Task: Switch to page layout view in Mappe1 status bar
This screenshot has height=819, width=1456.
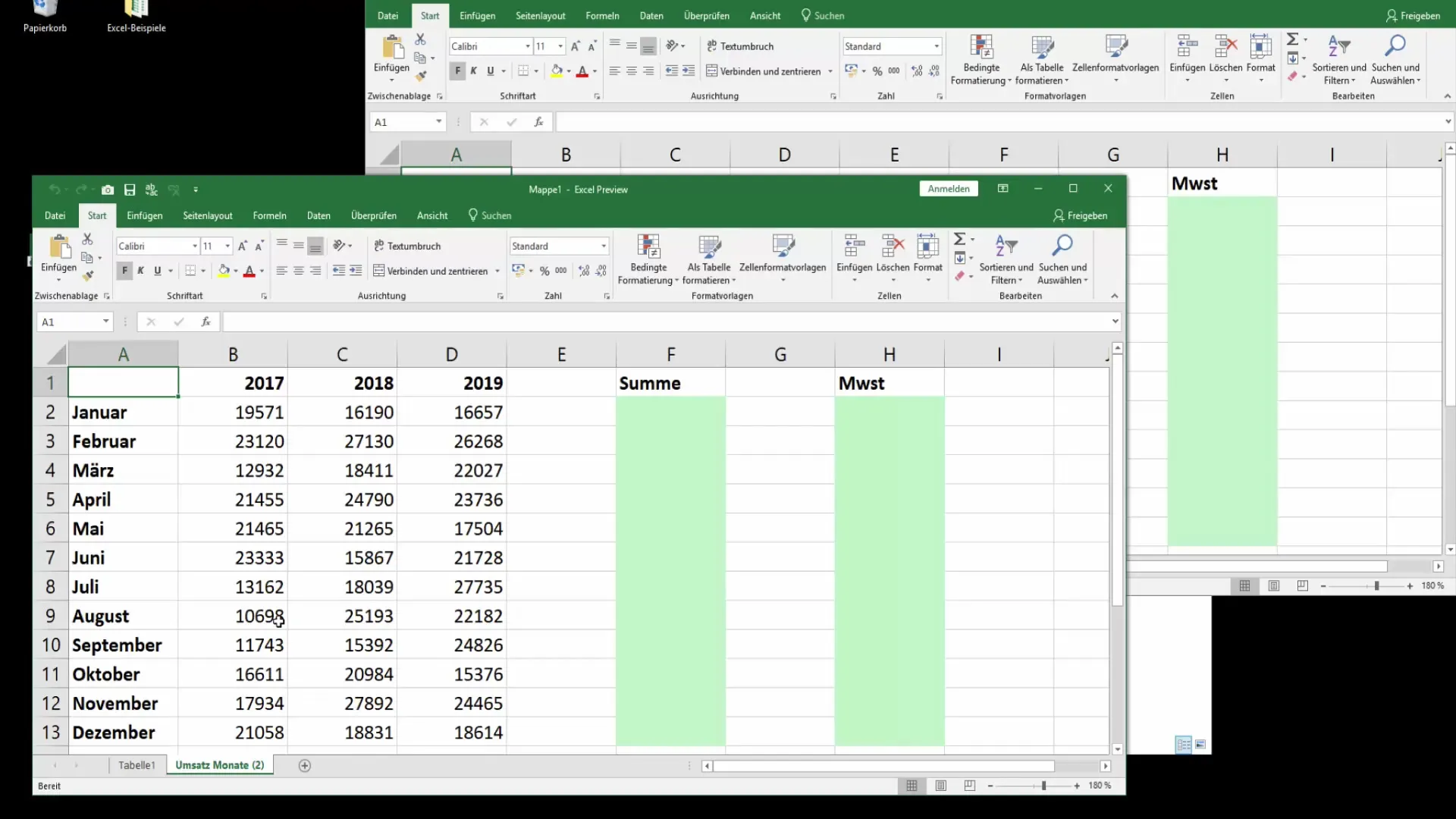Action: (941, 786)
